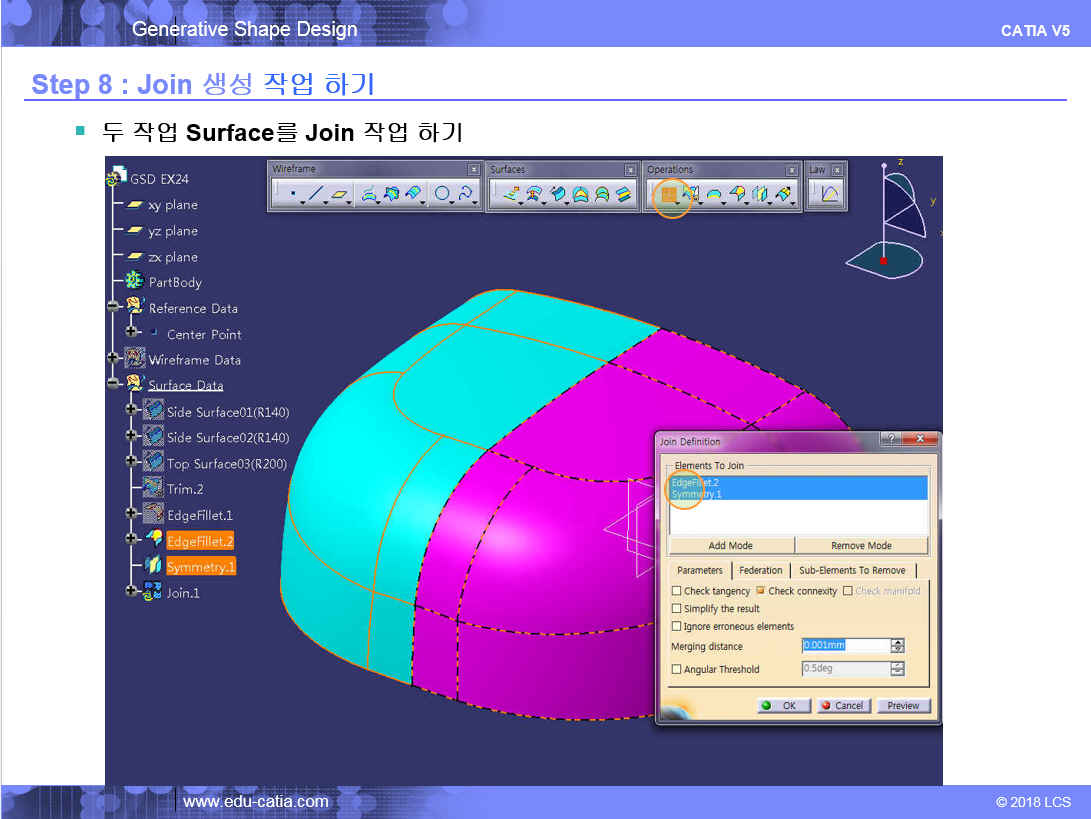Click the Circle tool in Wireframe toolbar
This screenshot has height=819, width=1091.
[441, 195]
